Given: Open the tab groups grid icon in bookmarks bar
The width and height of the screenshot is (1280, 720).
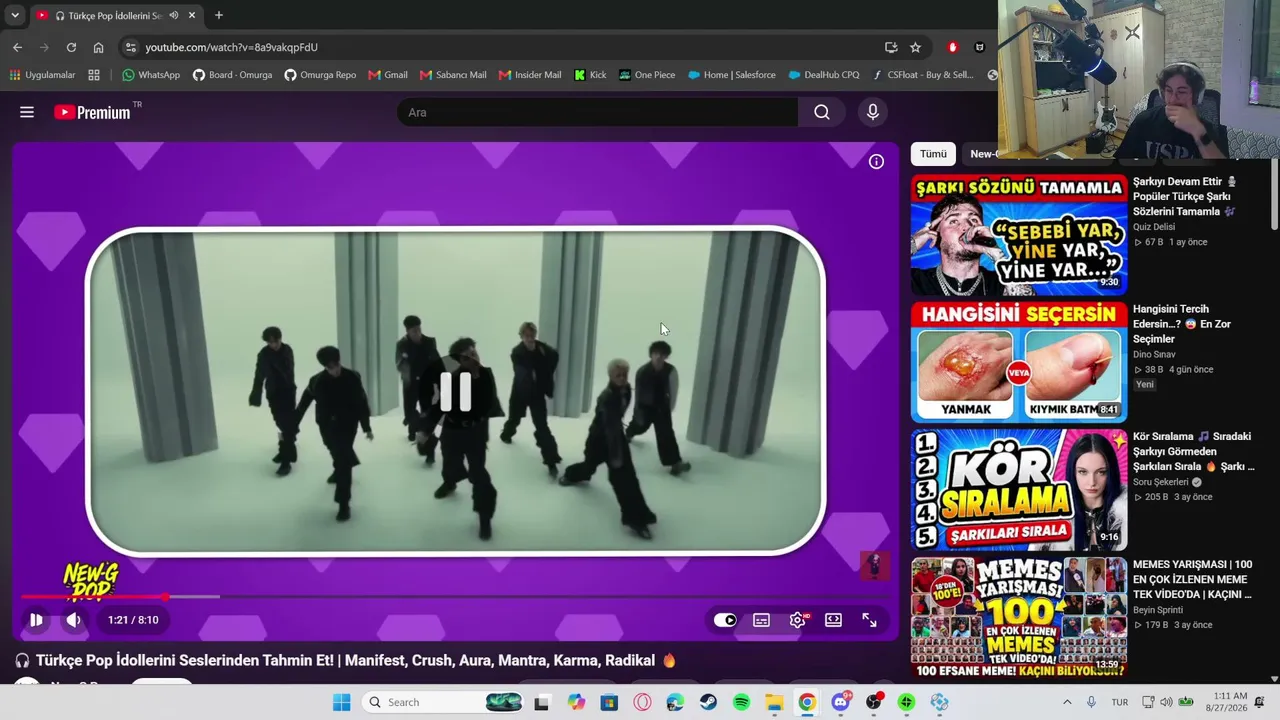Looking at the screenshot, I should (94, 75).
